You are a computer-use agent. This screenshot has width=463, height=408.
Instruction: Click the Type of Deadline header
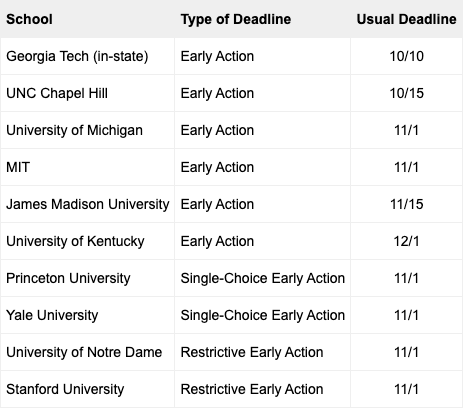point(262,19)
